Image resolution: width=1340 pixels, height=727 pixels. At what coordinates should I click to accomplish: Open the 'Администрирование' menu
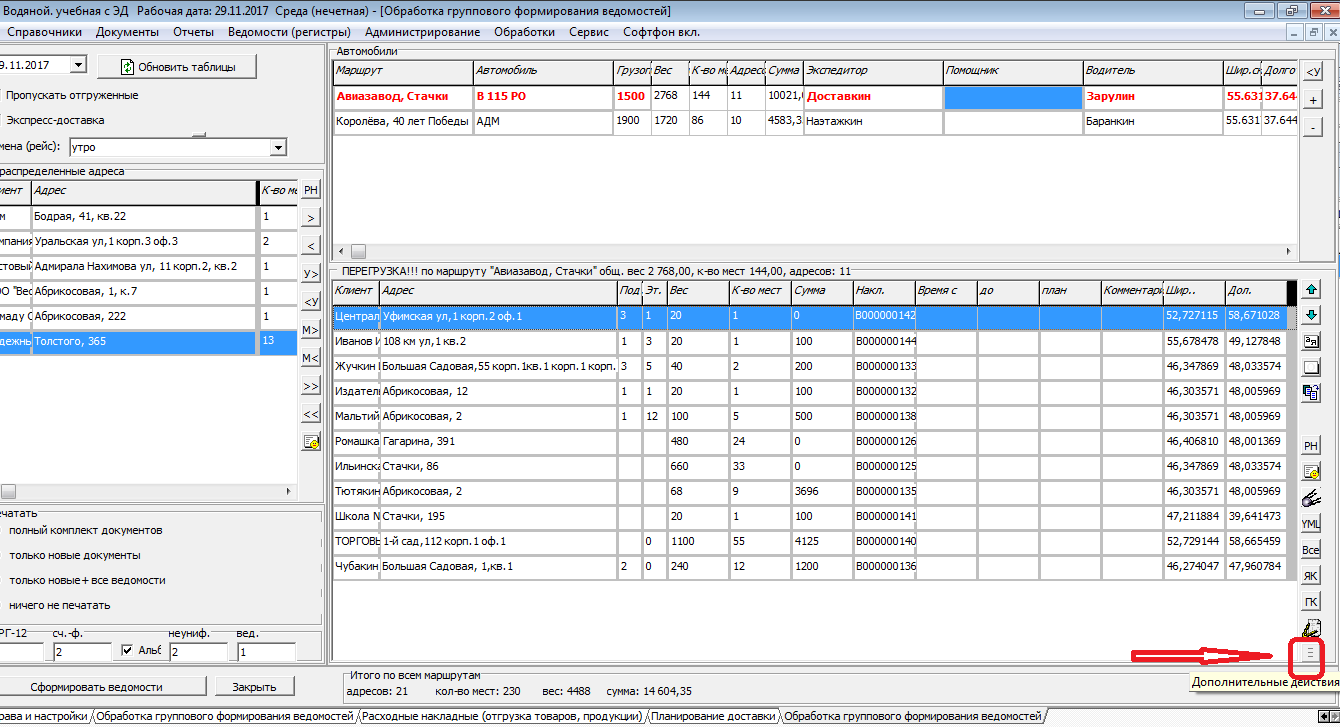tap(422, 32)
